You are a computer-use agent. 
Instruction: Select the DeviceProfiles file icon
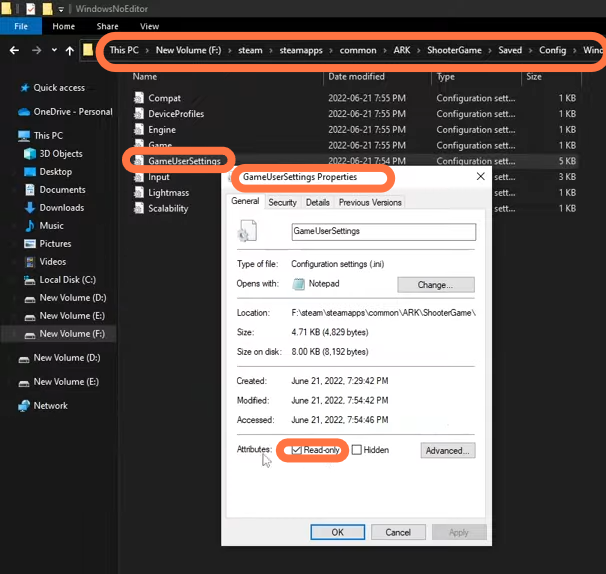coord(139,114)
